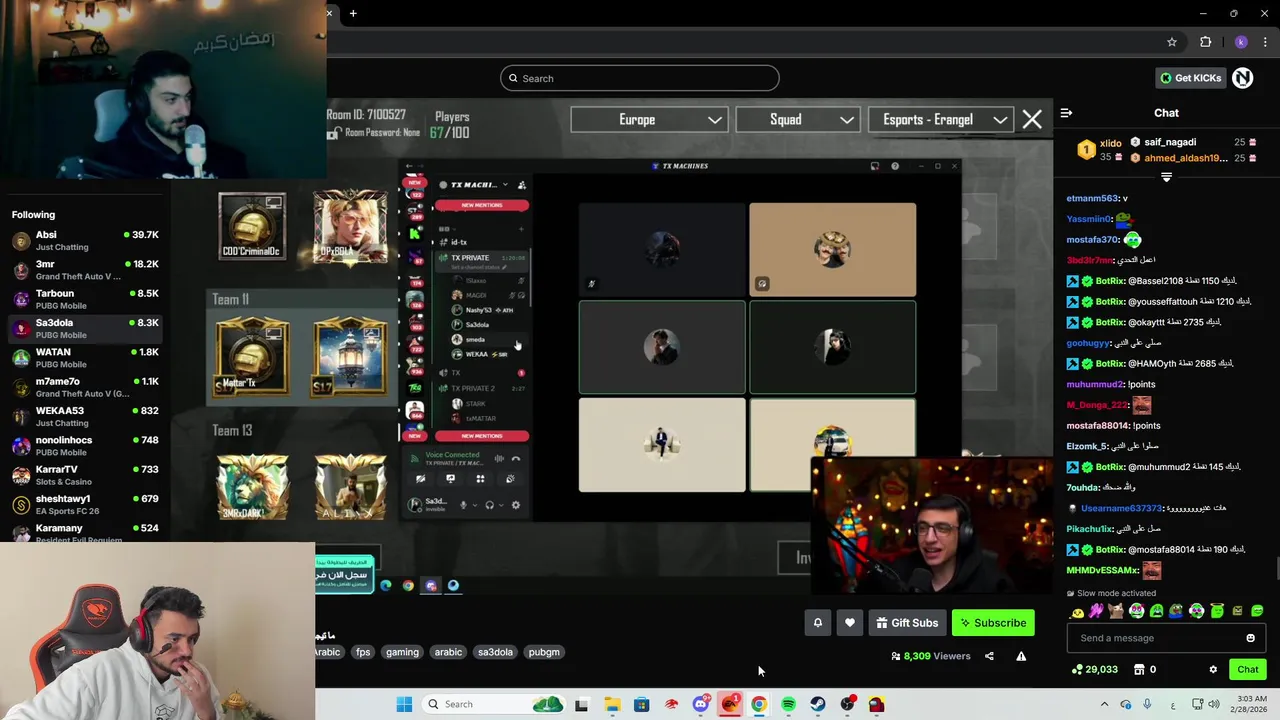Screen dimensions: 1280x720
Task: Open nonolinhocs channel in Following list
Action: (x=83, y=445)
